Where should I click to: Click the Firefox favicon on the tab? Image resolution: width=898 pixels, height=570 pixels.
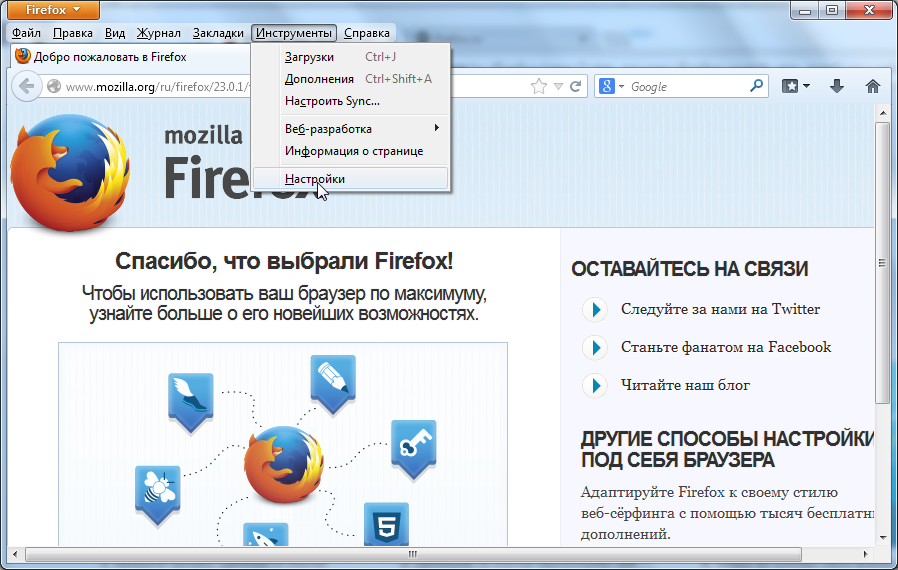tap(23, 56)
